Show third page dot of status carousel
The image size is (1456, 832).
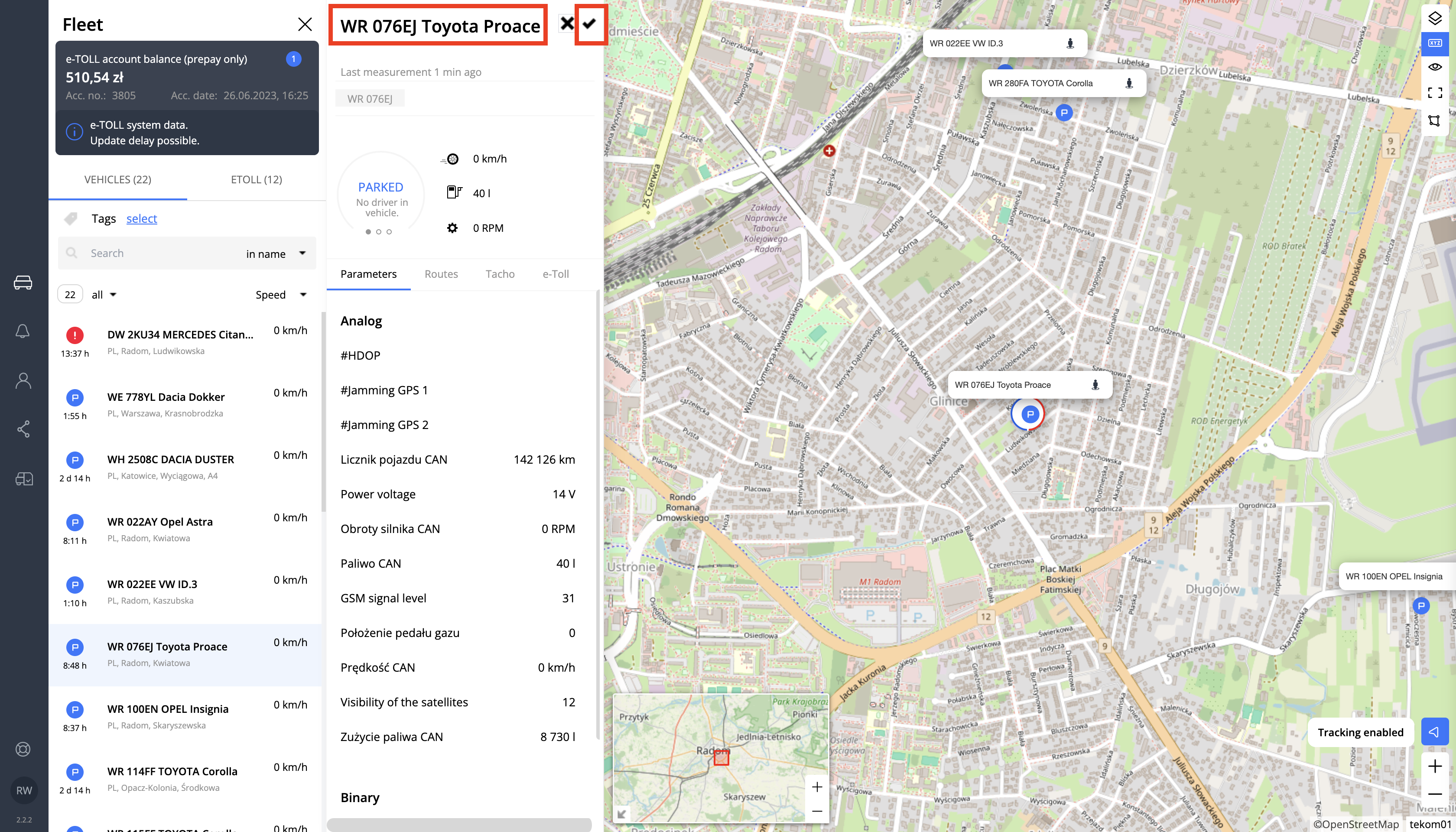[x=389, y=232]
